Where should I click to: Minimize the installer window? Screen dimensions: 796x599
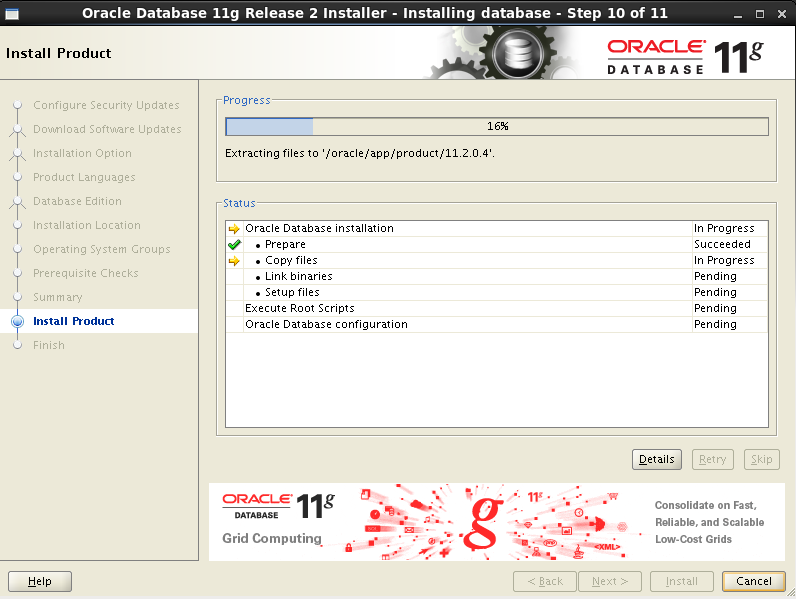point(738,14)
